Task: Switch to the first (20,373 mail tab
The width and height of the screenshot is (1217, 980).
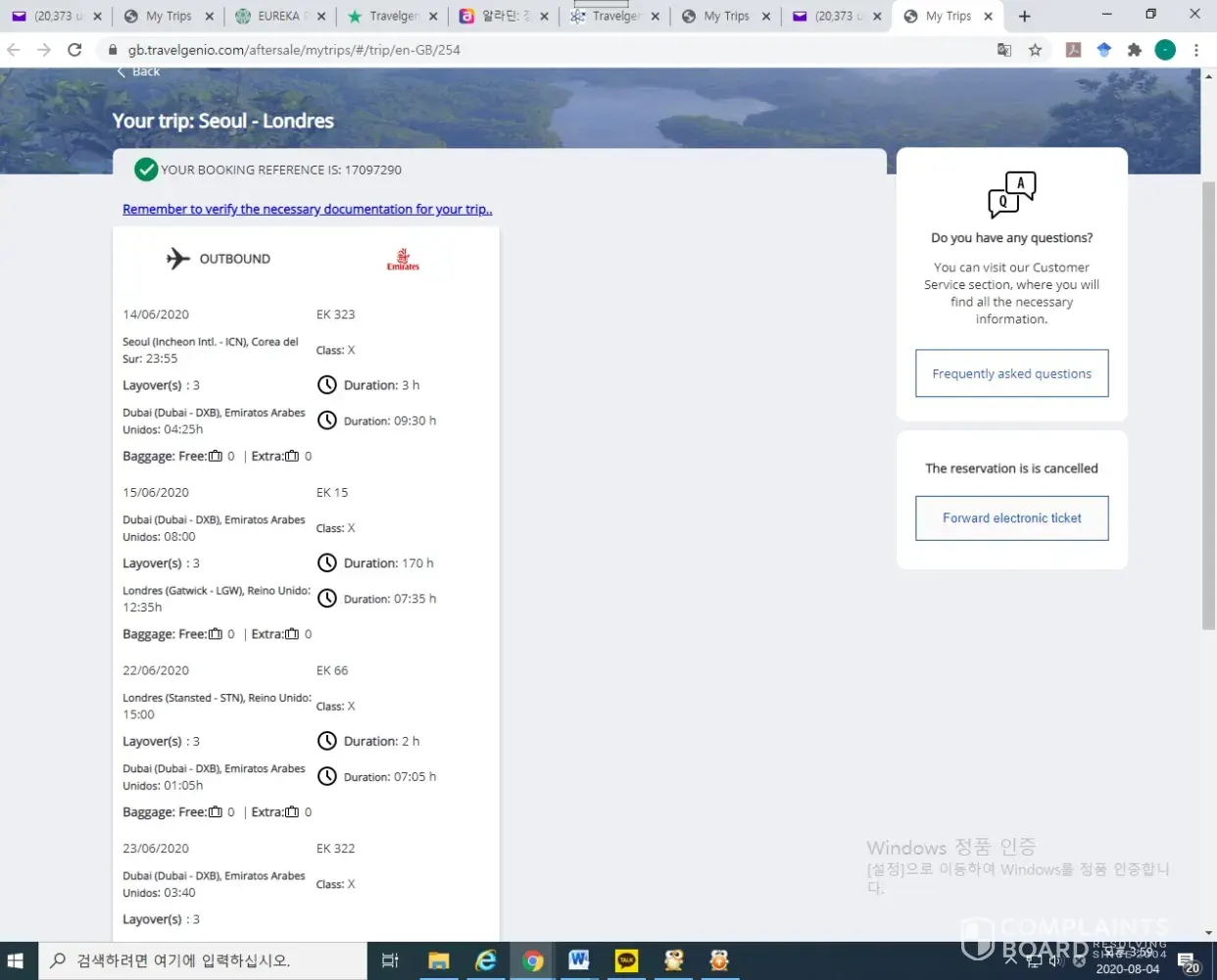Action: (55, 16)
